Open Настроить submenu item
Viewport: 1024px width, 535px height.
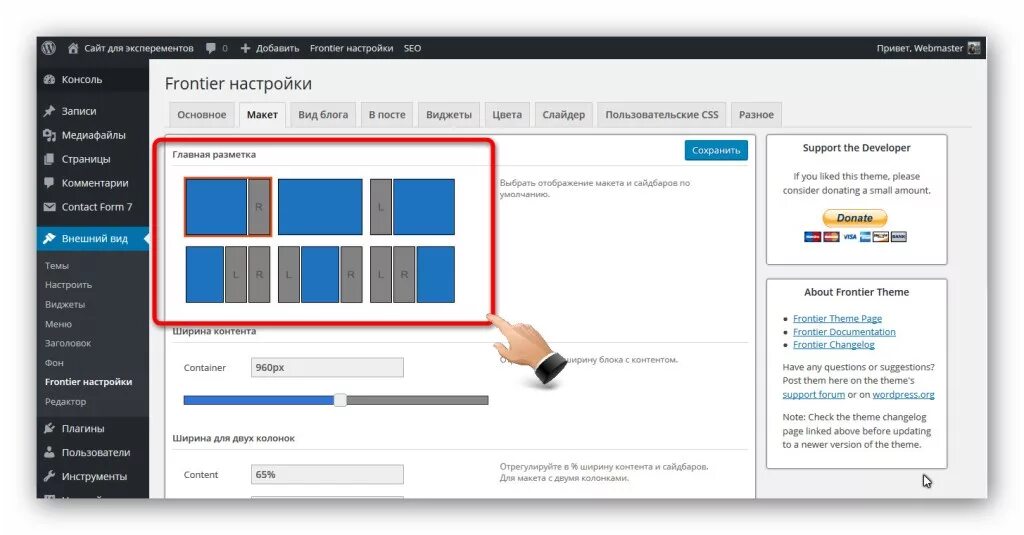[x=69, y=285]
